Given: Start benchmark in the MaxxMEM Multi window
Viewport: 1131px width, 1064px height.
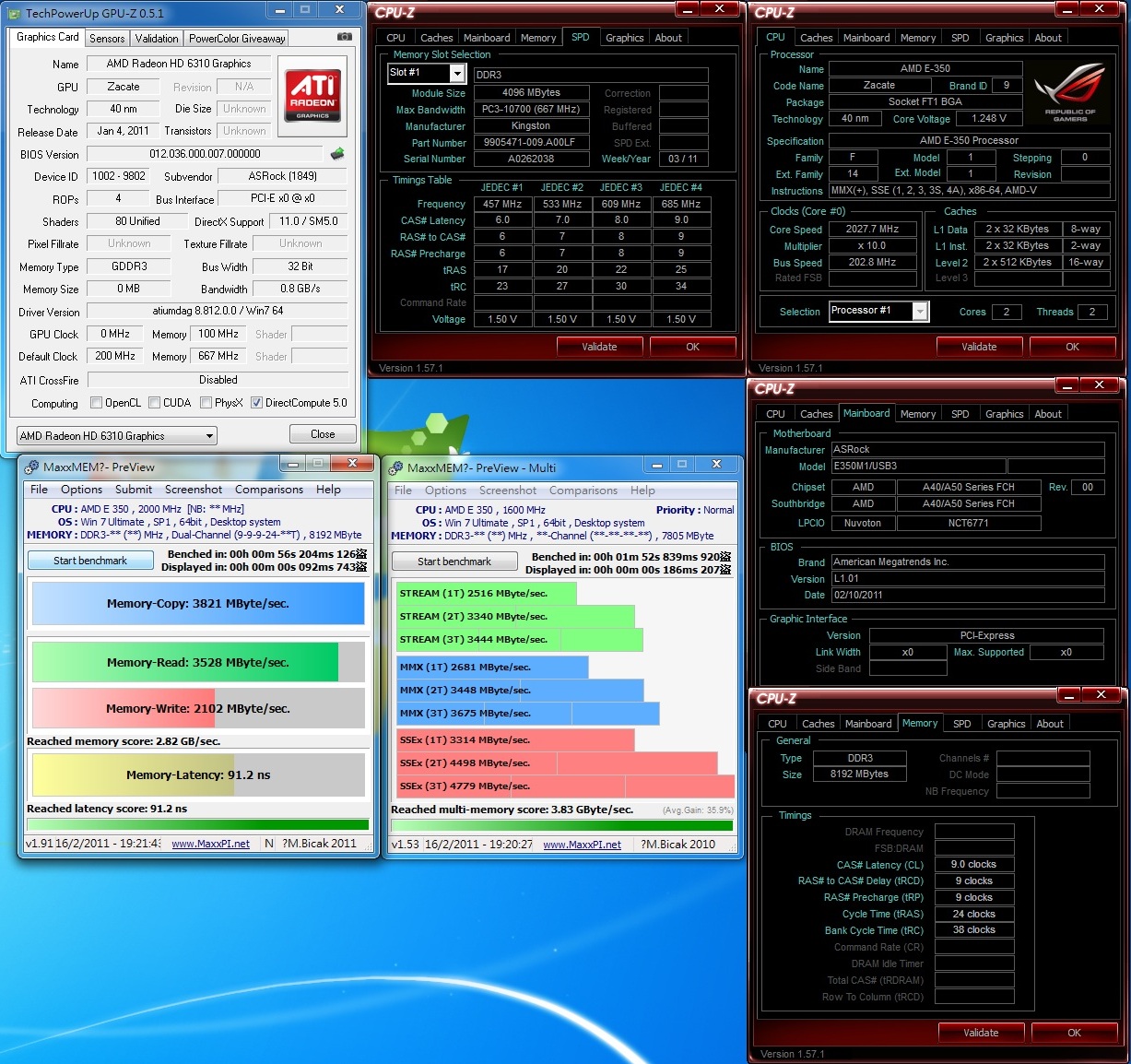Looking at the screenshot, I should [454, 562].
